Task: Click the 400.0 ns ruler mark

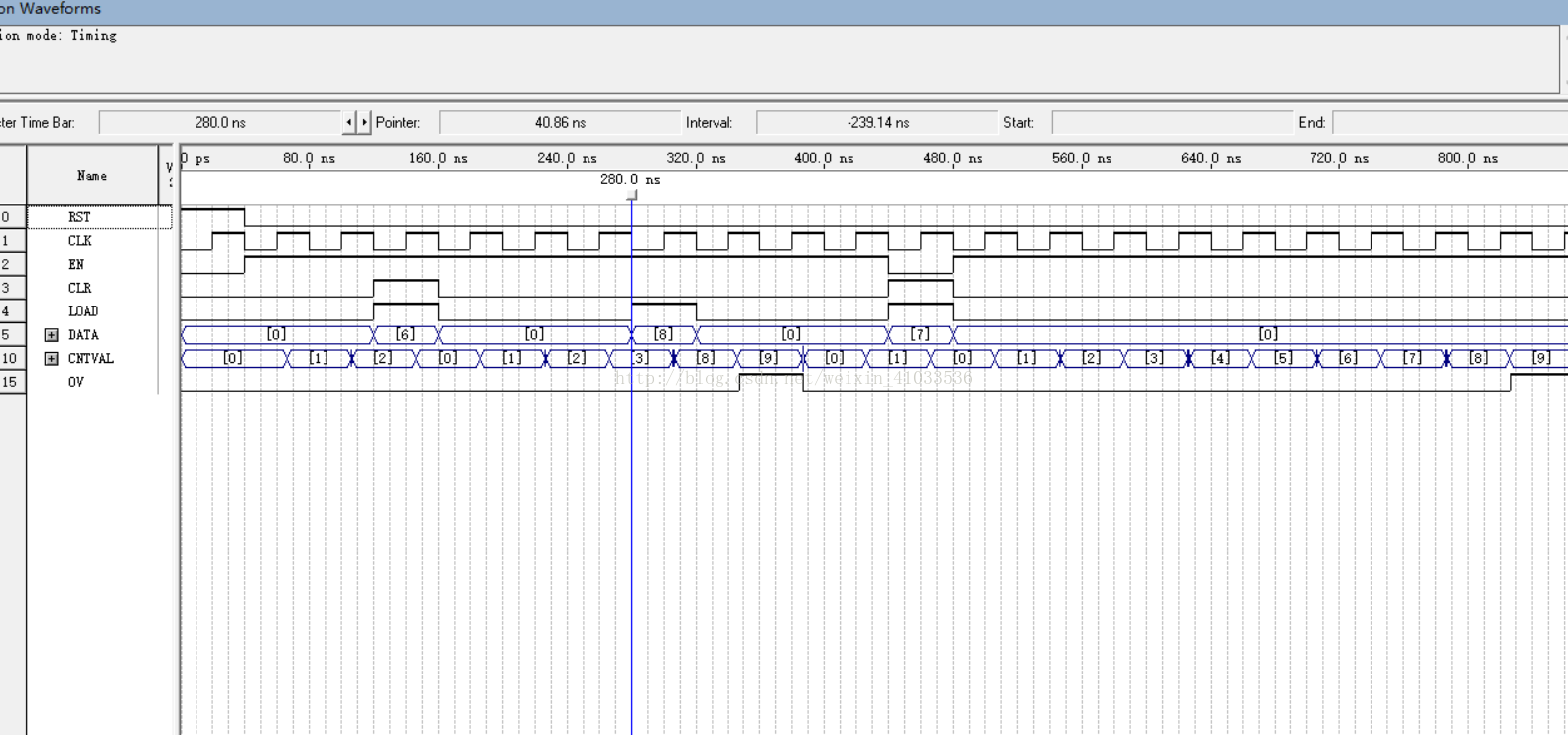Action: [x=825, y=158]
